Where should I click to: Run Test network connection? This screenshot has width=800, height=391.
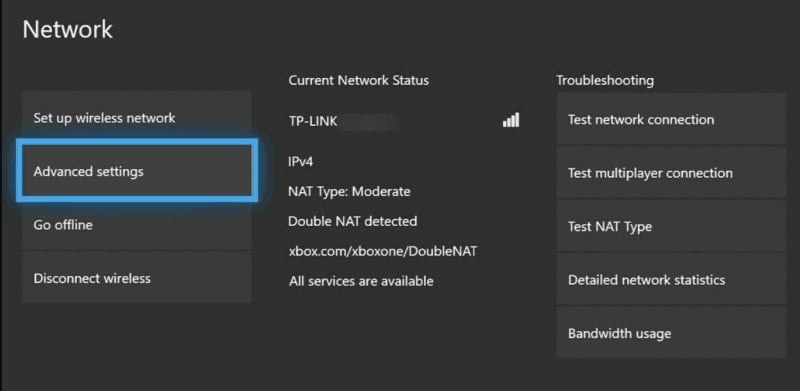671,119
